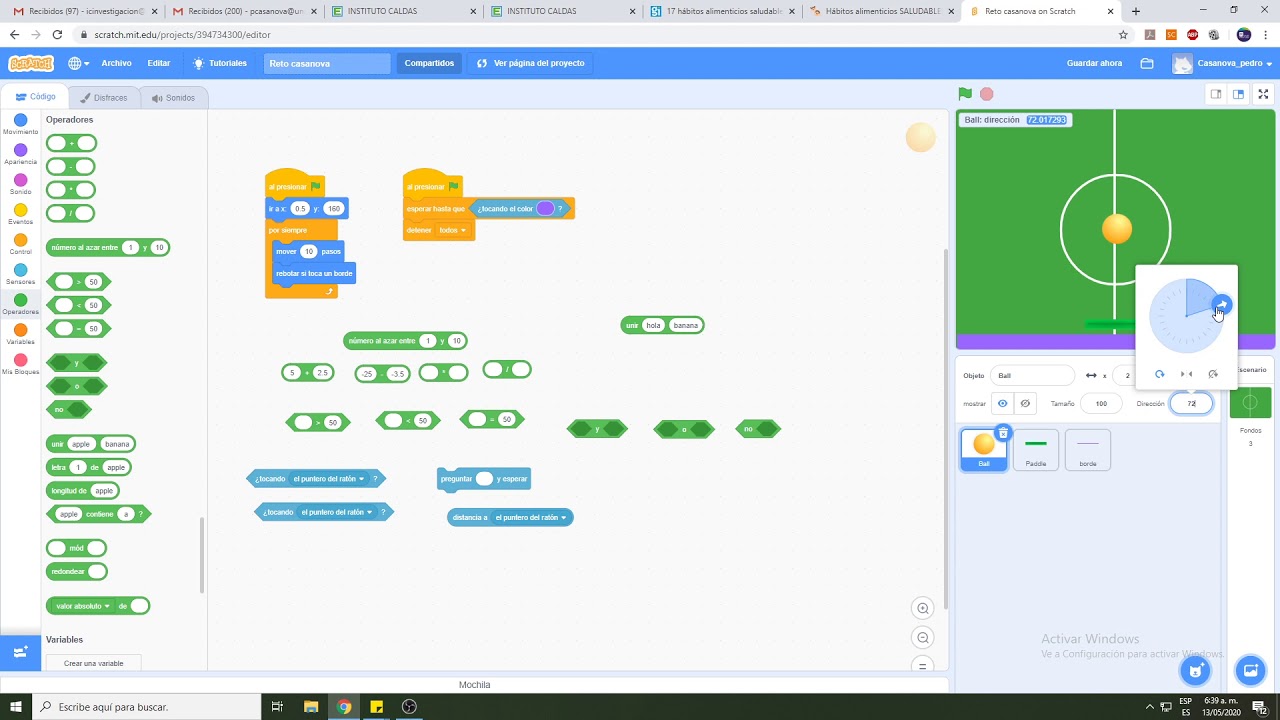
Task: Switch to large stage layout
Action: [1238, 94]
